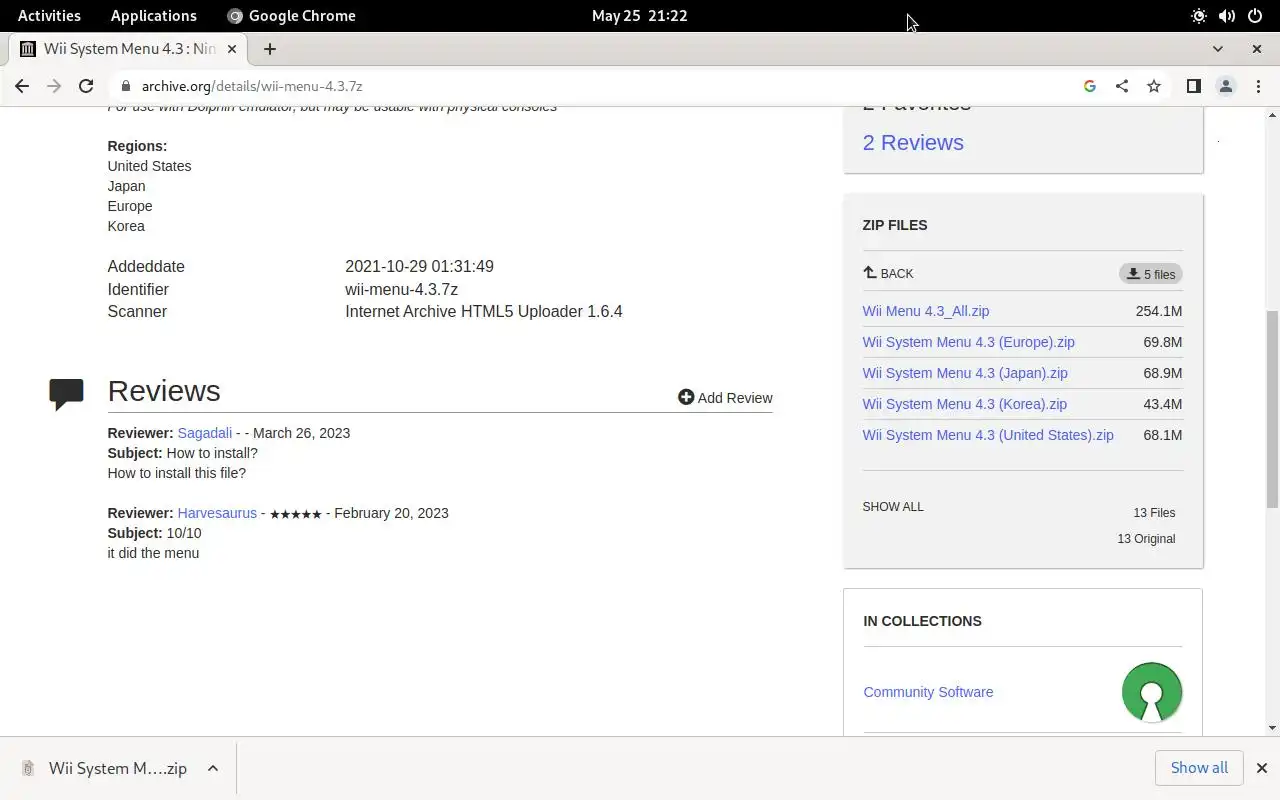Open the 2 Reviews link
This screenshot has width=1280, height=800.
[x=913, y=142]
